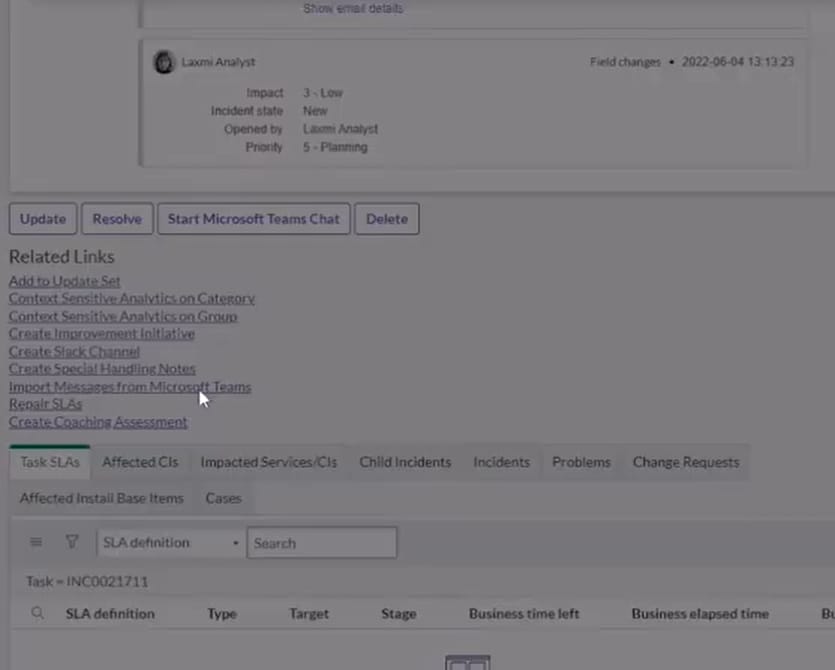This screenshot has height=670, width=835.
Task: Click the column search magnifier icon
Action: click(37, 613)
